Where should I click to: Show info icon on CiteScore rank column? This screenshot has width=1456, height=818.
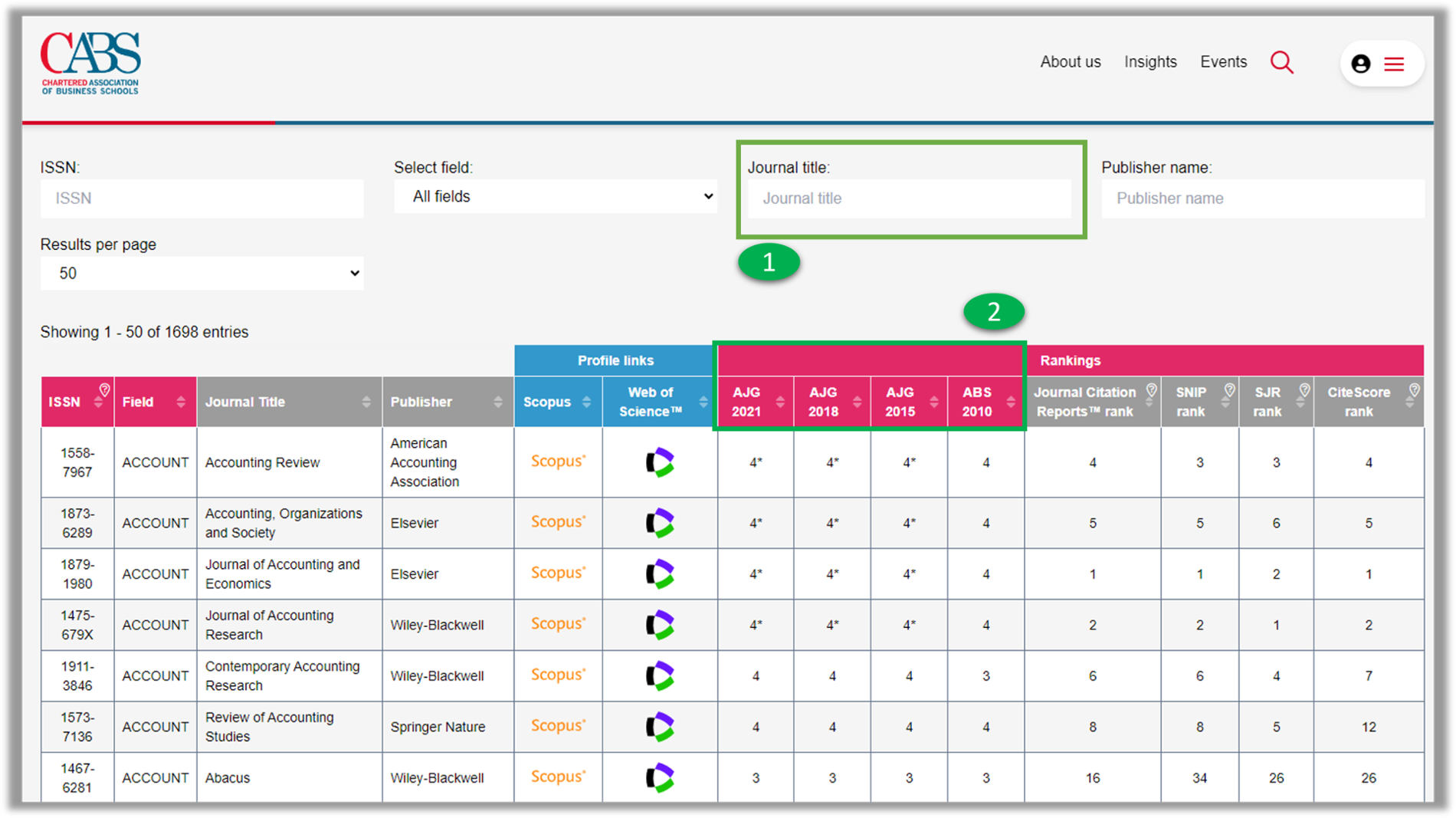pos(1414,391)
